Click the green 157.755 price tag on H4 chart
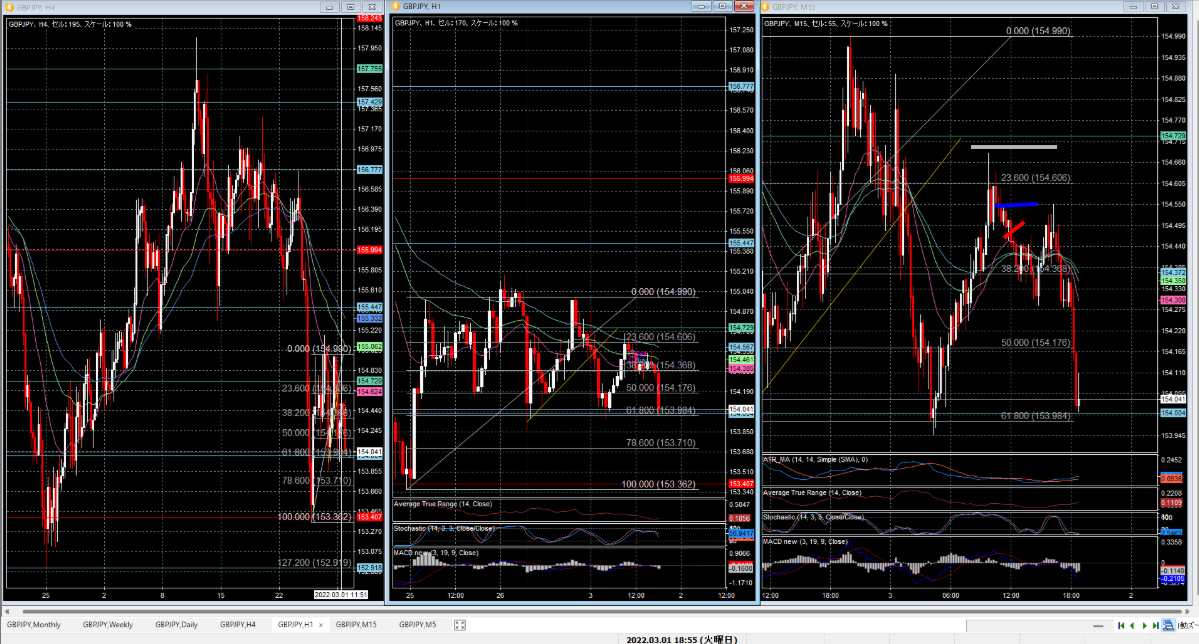 369,69
